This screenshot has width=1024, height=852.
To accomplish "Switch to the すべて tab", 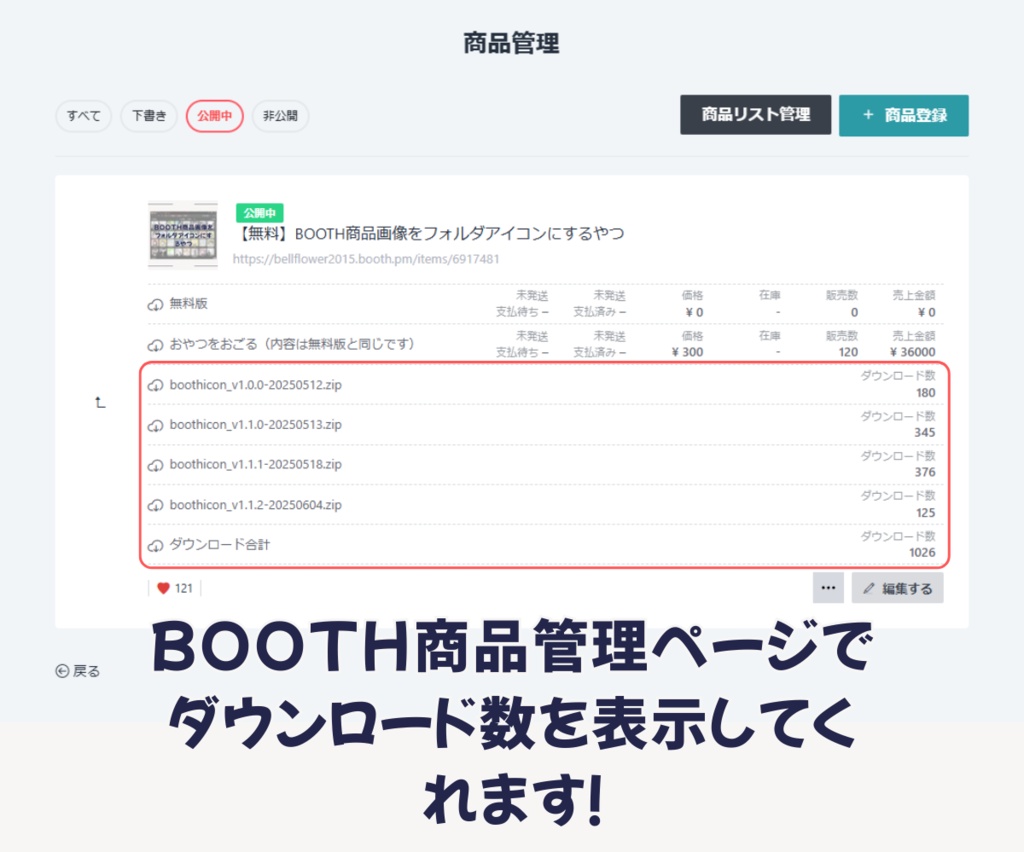I will coord(83,116).
